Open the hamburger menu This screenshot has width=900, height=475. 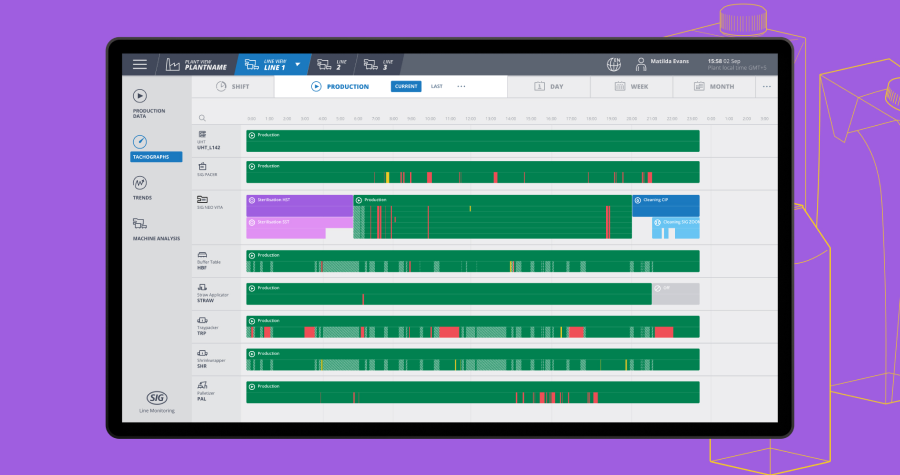(x=139, y=64)
